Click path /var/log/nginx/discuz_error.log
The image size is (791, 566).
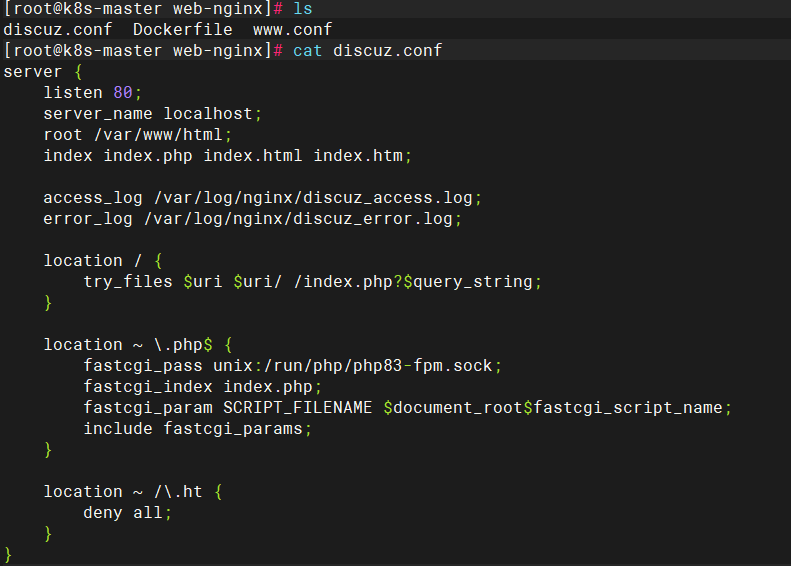(298, 218)
